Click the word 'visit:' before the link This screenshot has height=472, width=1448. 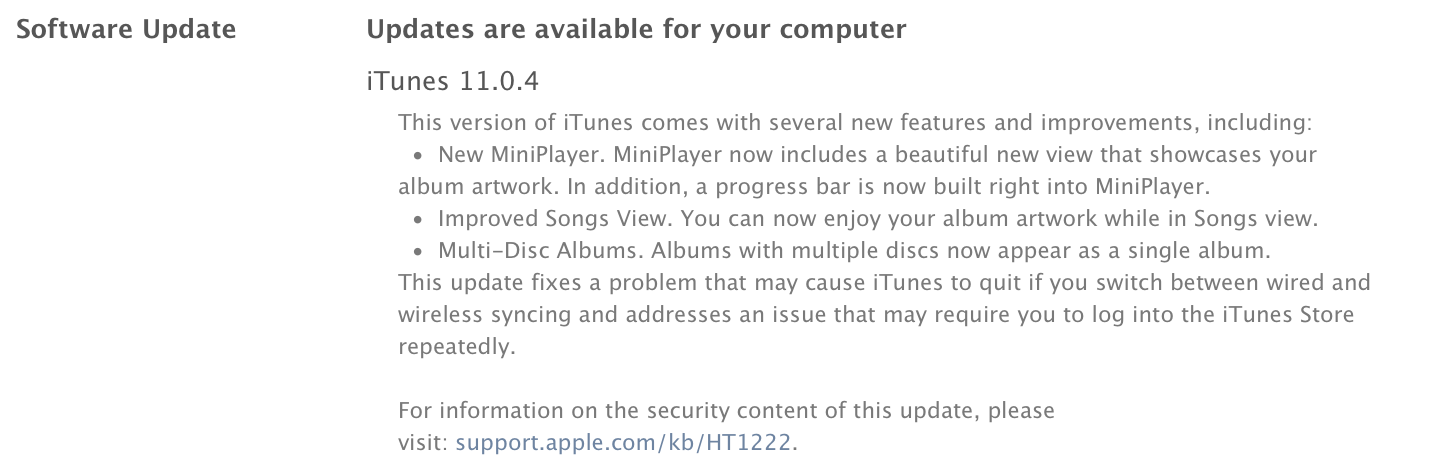pyautogui.click(x=424, y=442)
